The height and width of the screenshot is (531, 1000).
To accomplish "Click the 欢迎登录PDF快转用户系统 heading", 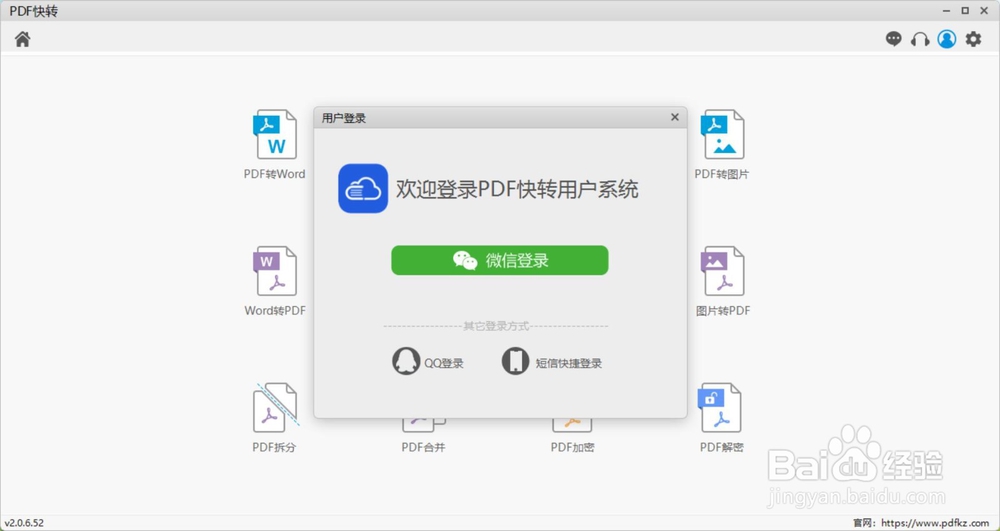I will 517,189.
